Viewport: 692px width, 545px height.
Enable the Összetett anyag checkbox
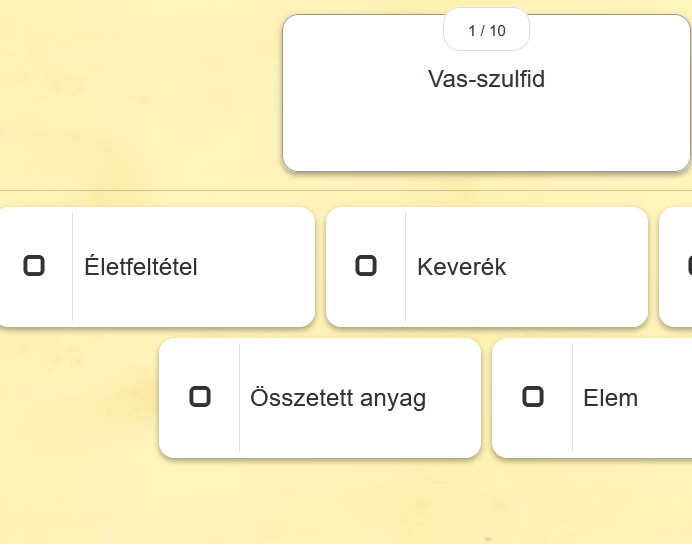[x=200, y=396]
